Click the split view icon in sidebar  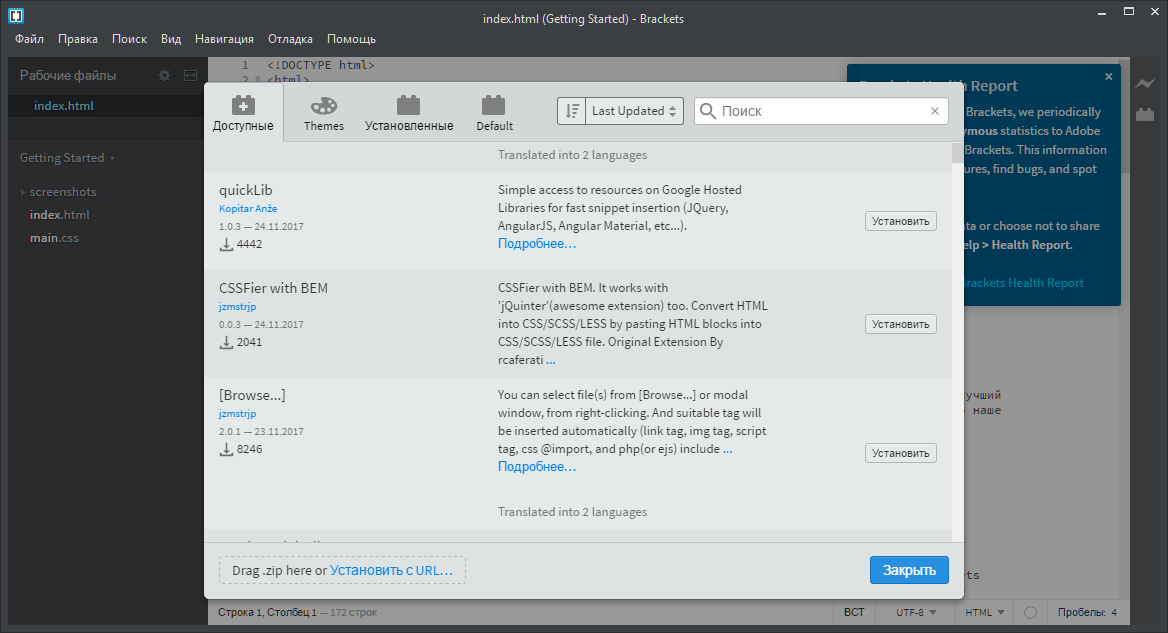[190, 75]
